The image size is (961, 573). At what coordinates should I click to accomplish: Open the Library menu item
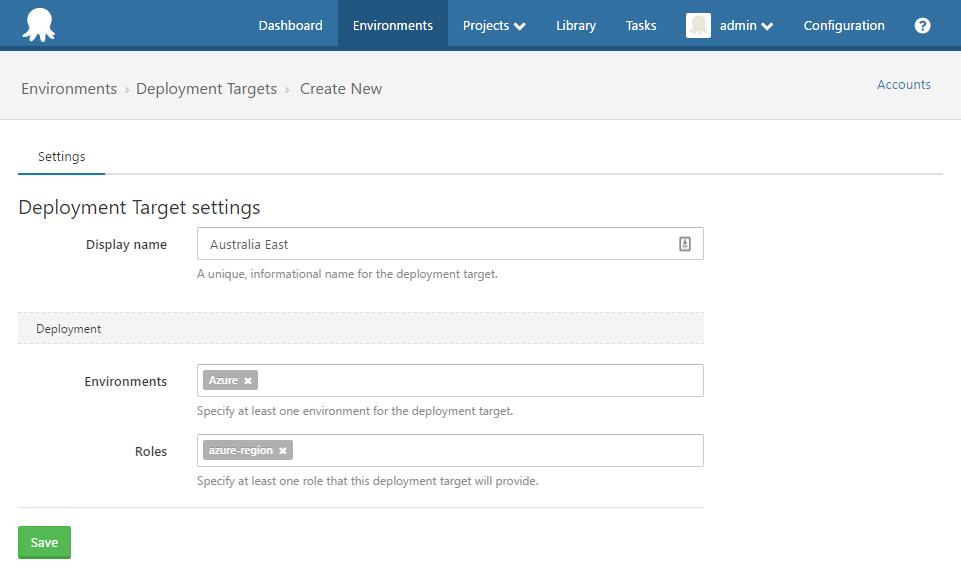pos(576,26)
